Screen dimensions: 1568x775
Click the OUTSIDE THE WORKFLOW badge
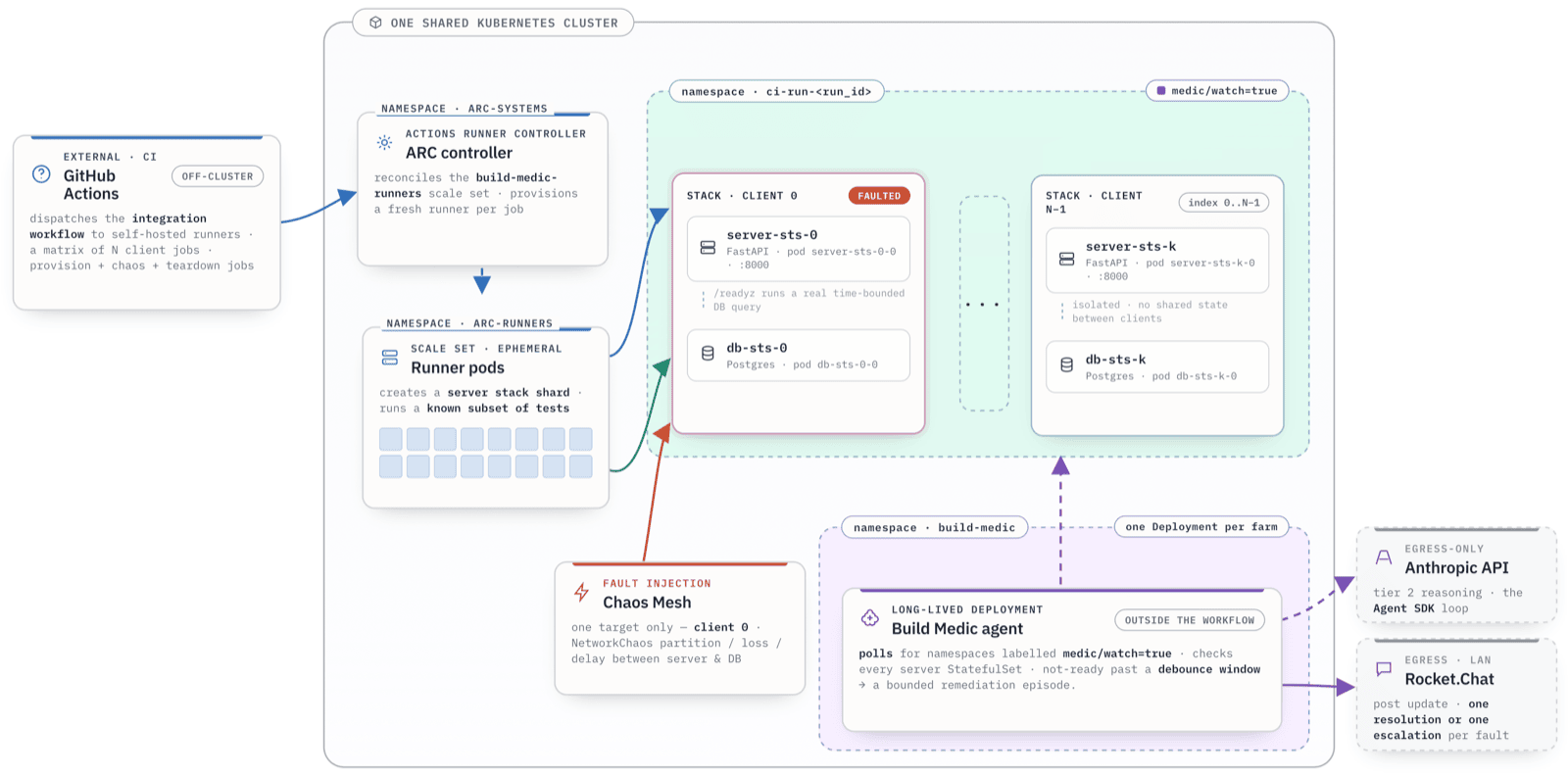(x=1190, y=620)
